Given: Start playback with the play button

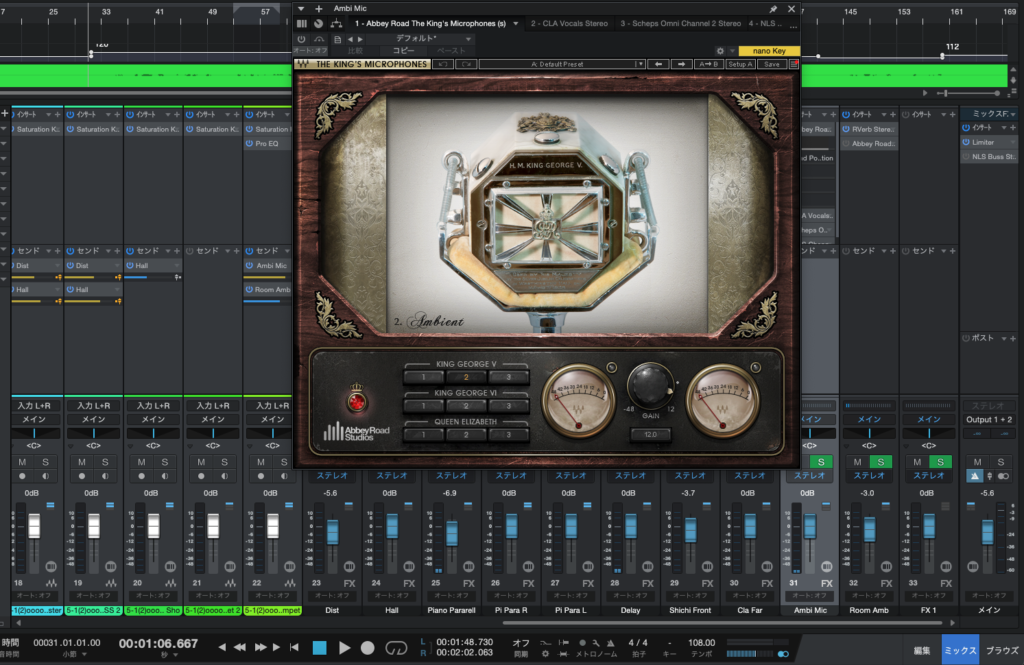Looking at the screenshot, I should (344, 647).
